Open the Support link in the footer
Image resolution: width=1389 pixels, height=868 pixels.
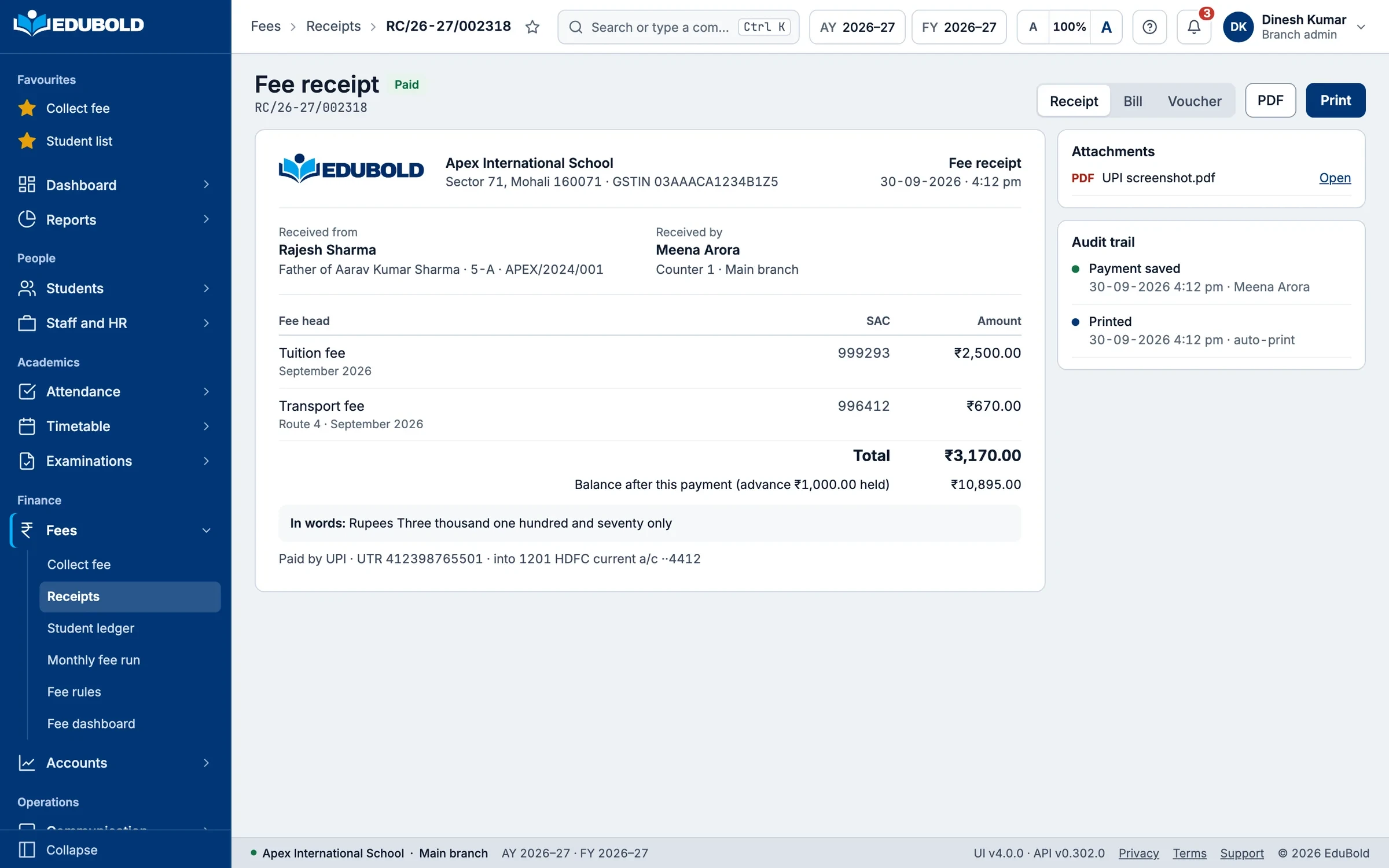[1242, 853]
